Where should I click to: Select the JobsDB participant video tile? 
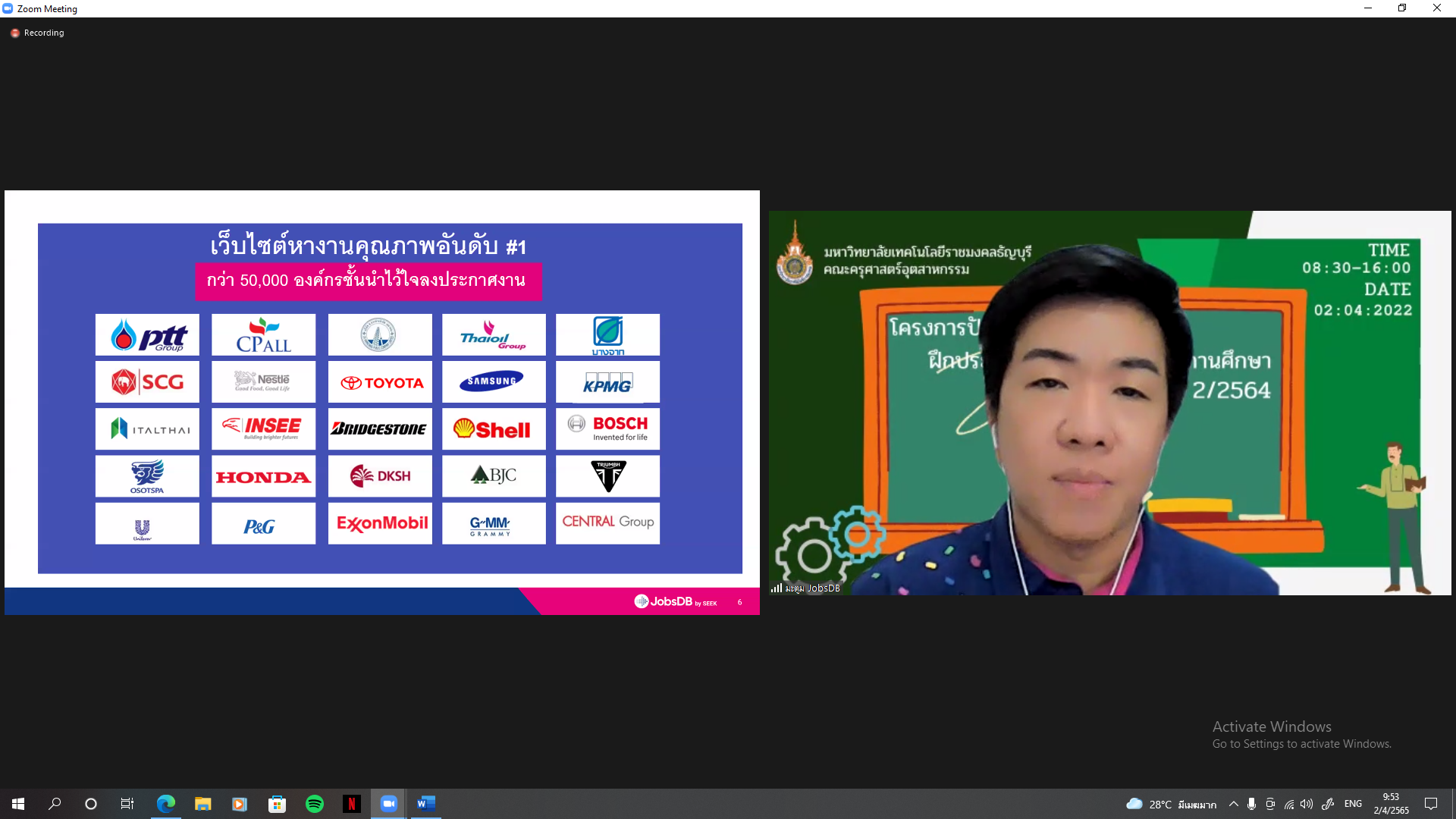tap(1109, 403)
